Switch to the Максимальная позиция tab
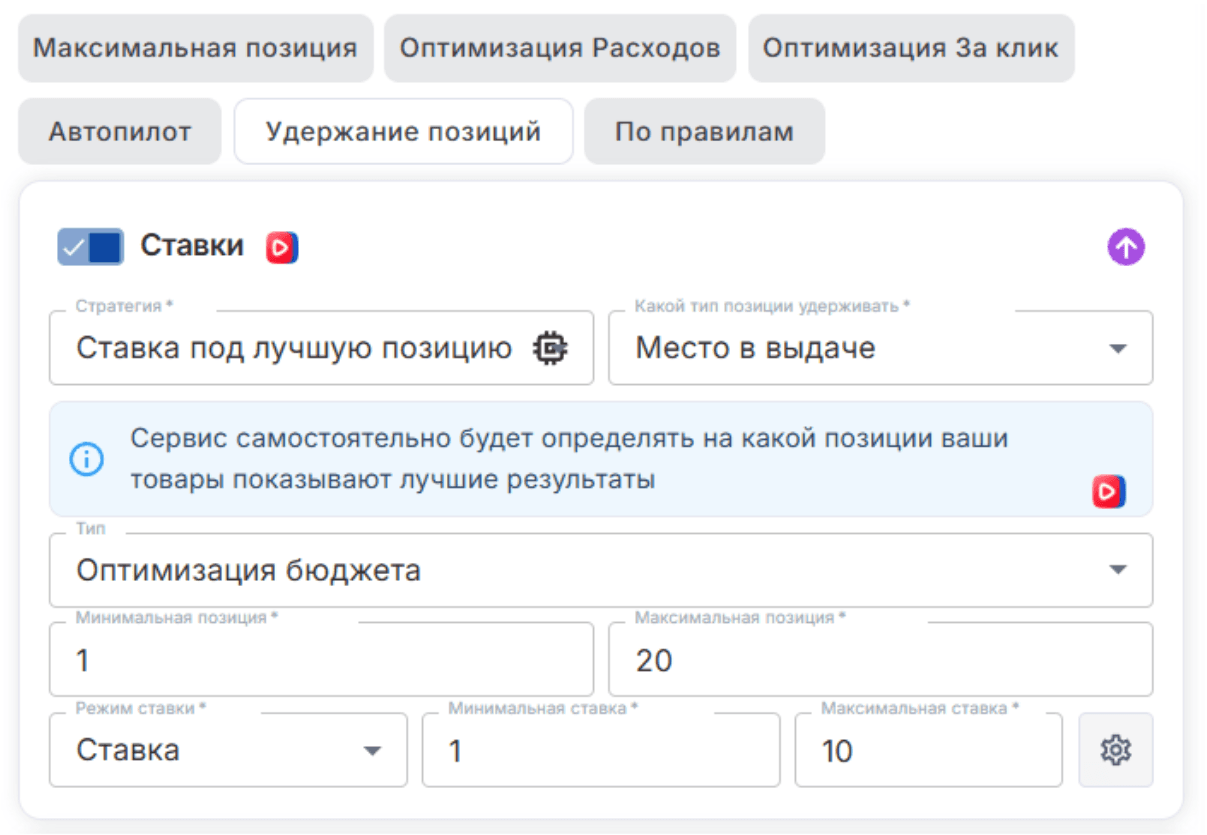Image resolution: width=1207 pixels, height=835 pixels. point(195,48)
